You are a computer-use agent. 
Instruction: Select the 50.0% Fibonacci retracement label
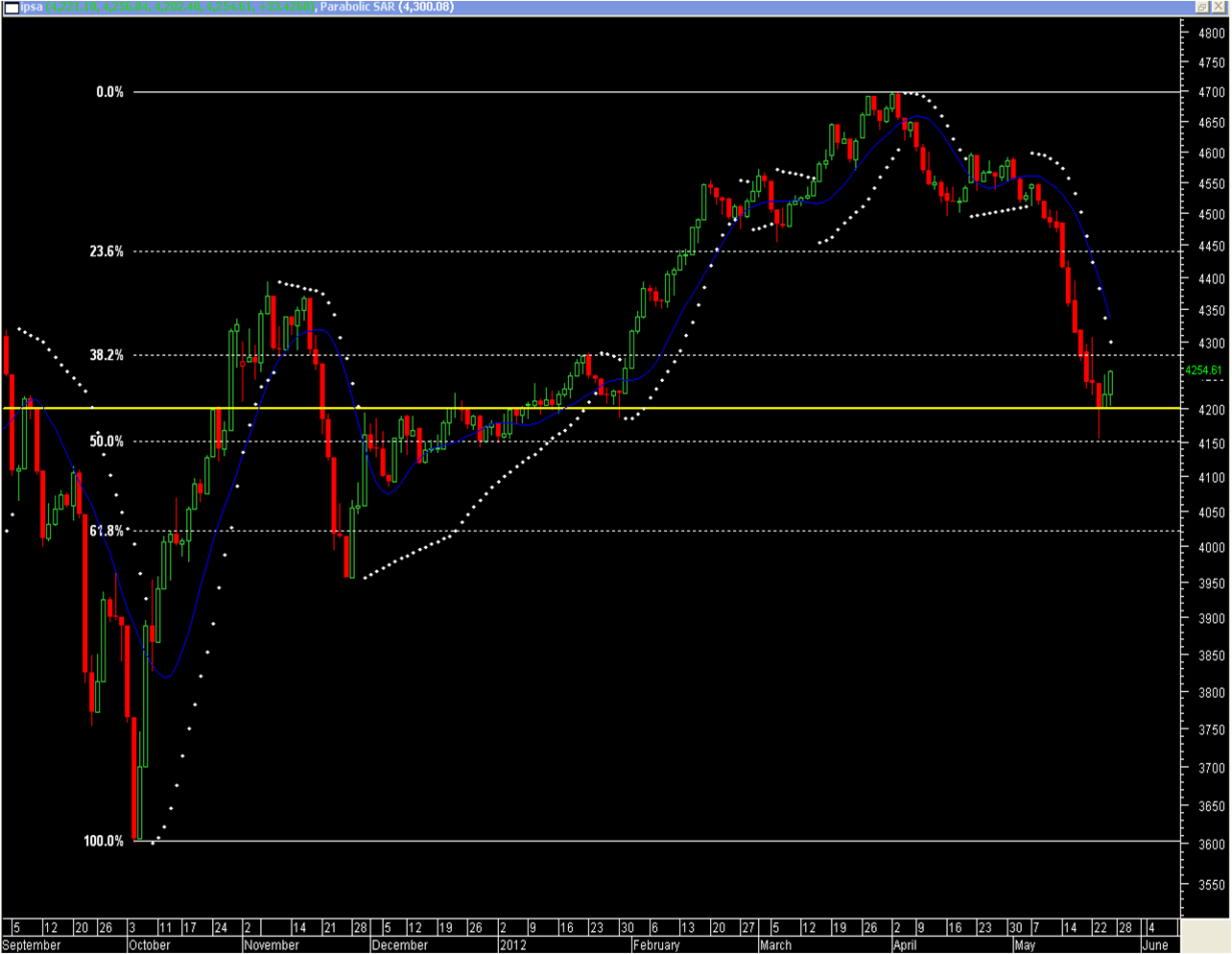tap(107, 441)
